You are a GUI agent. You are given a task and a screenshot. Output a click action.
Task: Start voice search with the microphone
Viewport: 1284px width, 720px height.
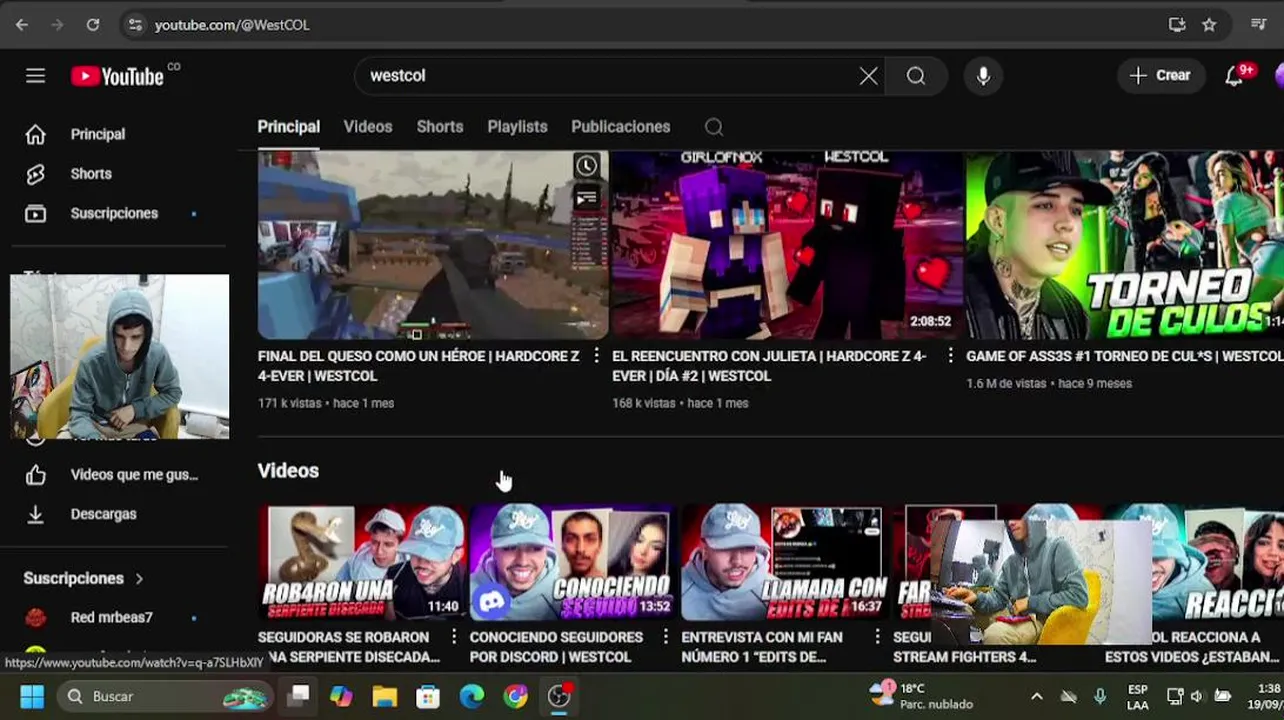983,76
